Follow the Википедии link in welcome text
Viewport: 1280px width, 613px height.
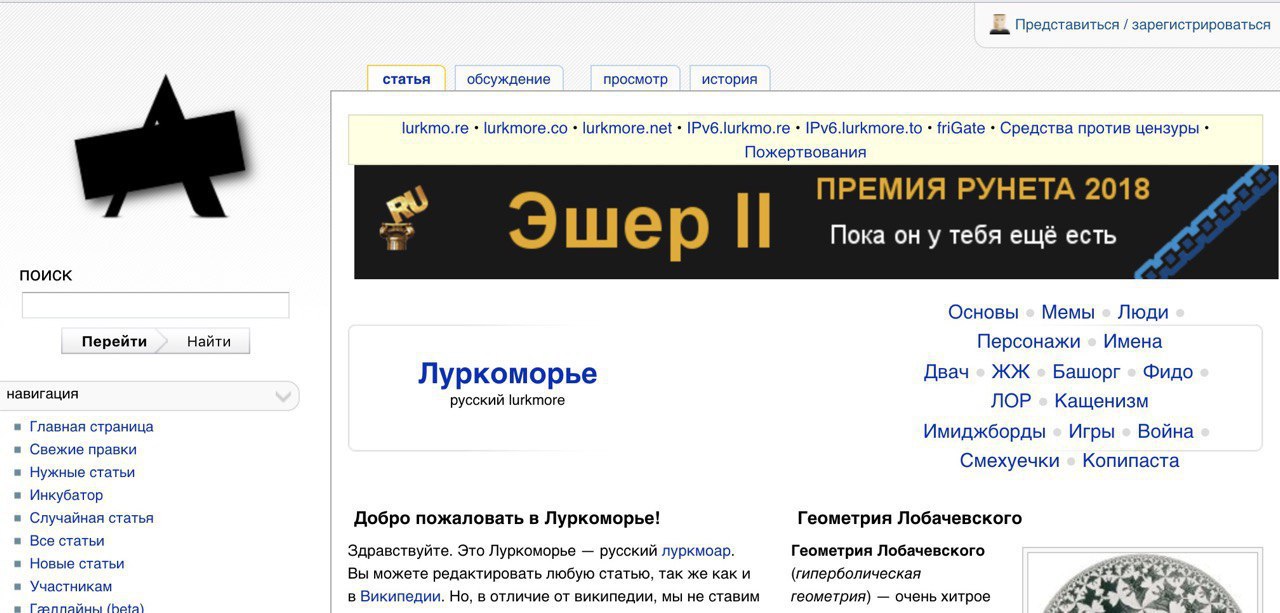400,597
